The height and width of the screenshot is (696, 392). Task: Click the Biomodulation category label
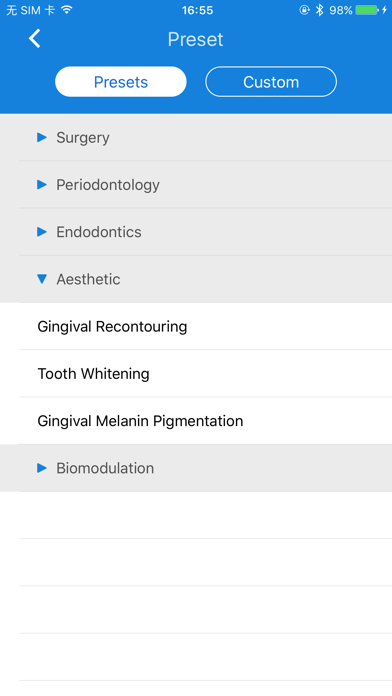pyautogui.click(x=105, y=468)
